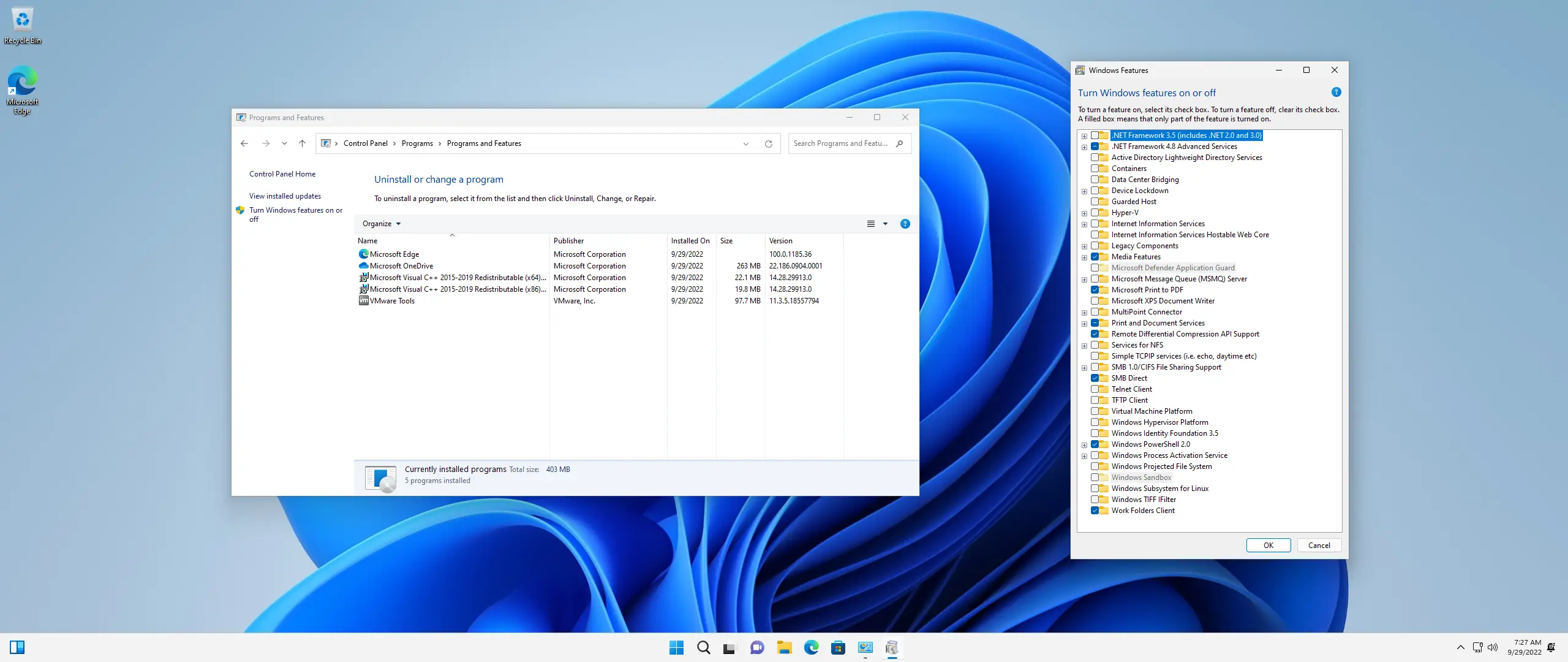The width and height of the screenshot is (1568, 662).
Task: Click the refresh icon in address bar
Action: [768, 143]
